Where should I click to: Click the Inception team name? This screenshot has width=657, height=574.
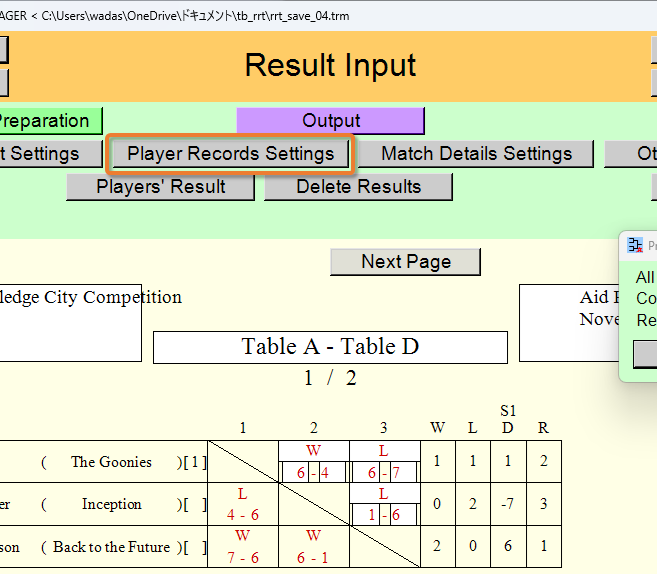[x=111, y=504]
